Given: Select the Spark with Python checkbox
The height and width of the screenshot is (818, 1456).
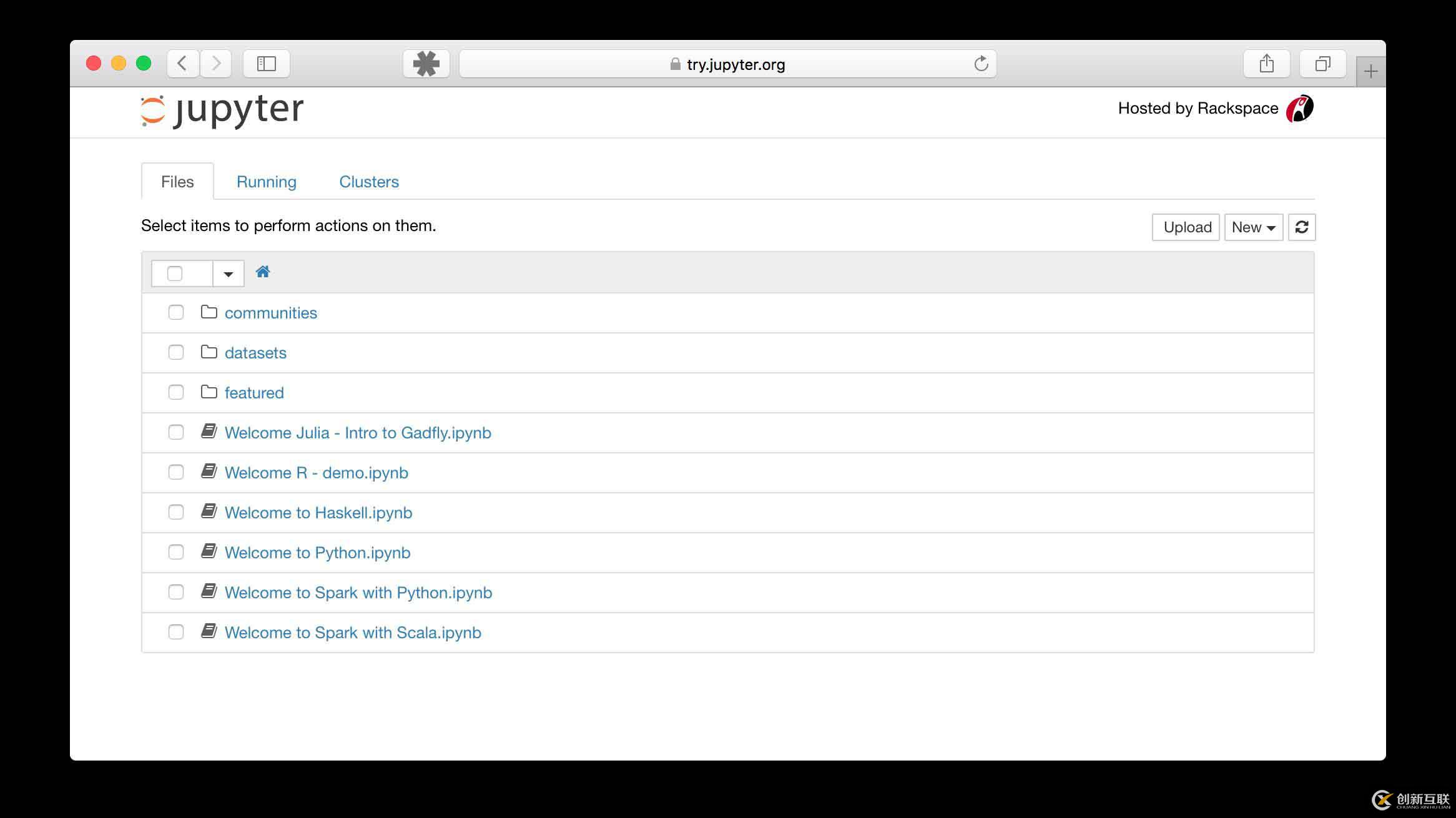Looking at the screenshot, I should click(x=176, y=592).
